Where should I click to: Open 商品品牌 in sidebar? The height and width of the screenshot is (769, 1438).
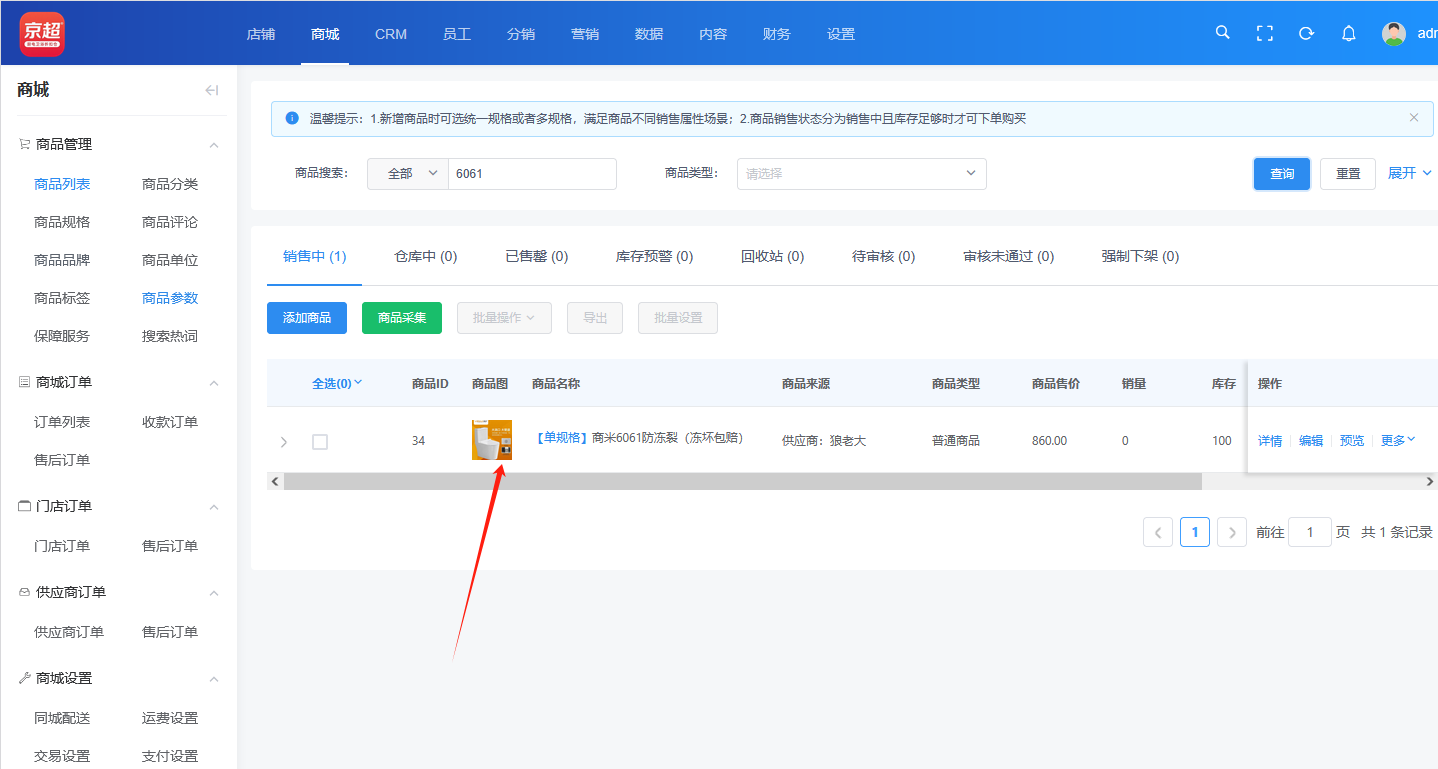[62, 260]
